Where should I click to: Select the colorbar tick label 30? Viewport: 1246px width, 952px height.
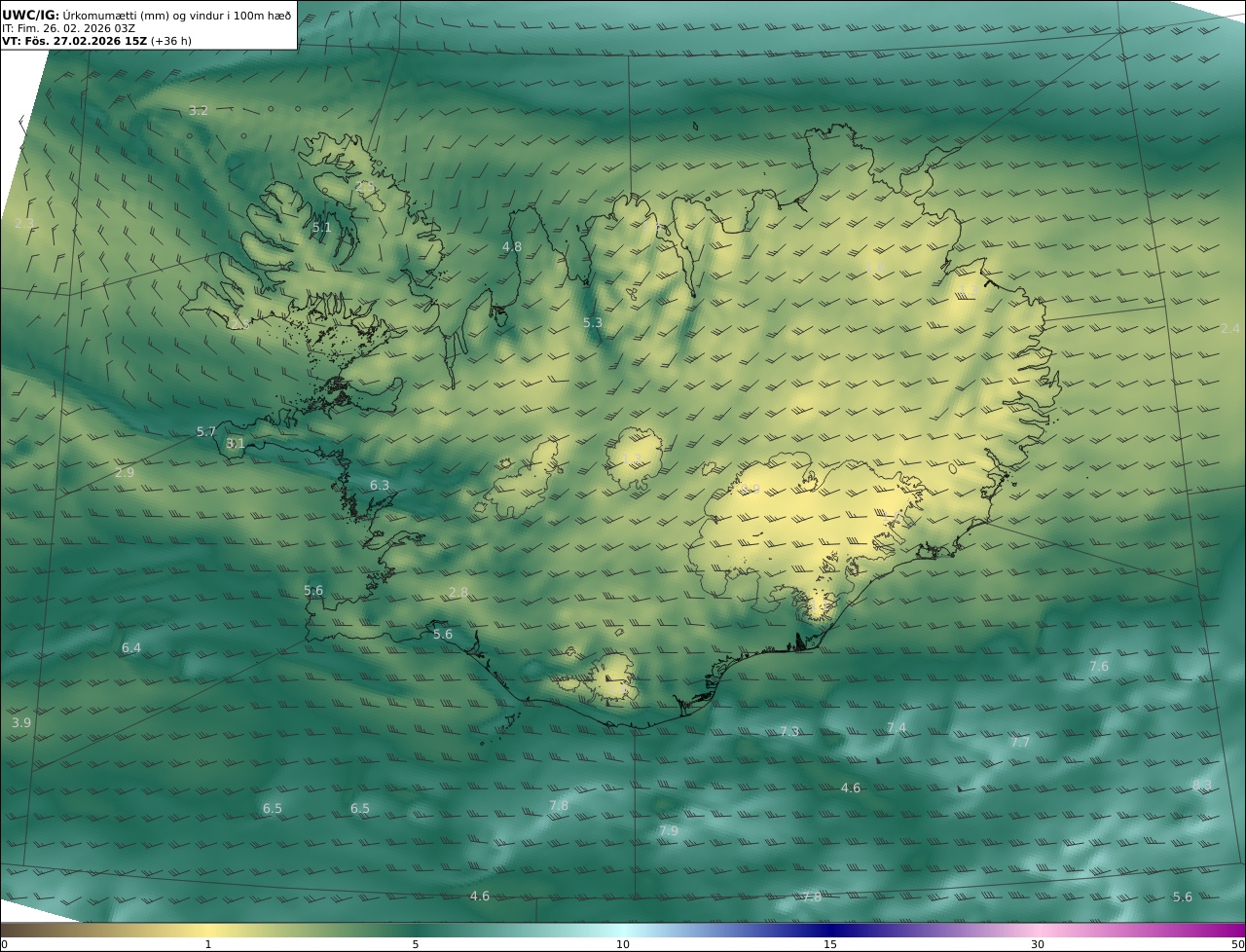coord(1038,945)
